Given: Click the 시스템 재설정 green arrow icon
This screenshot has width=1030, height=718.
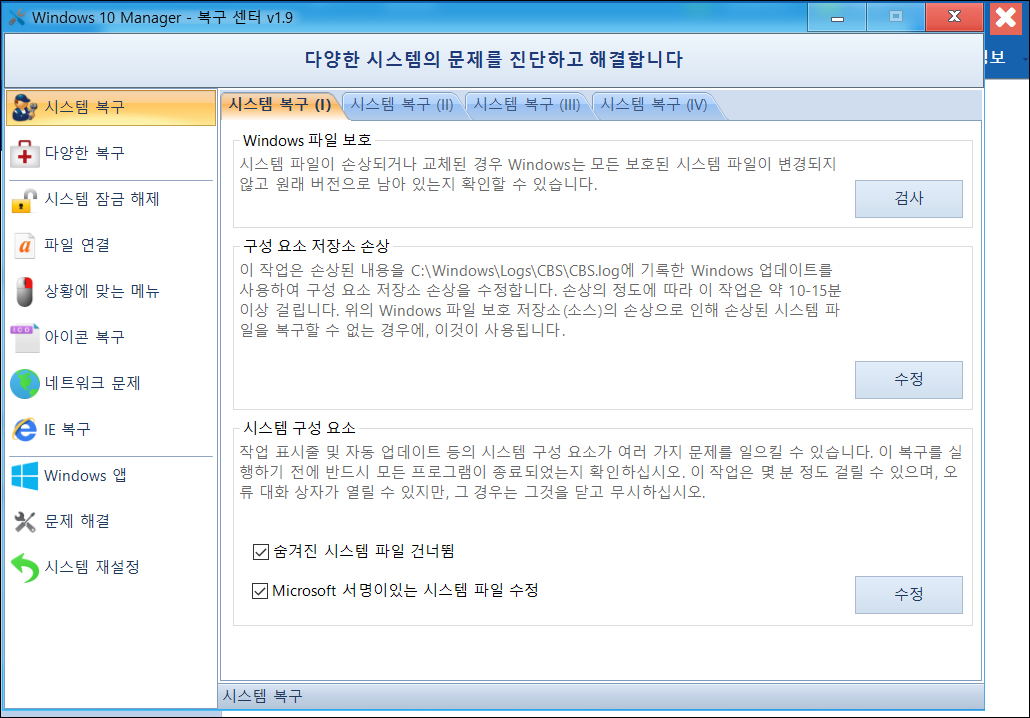Looking at the screenshot, I should 25,568.
